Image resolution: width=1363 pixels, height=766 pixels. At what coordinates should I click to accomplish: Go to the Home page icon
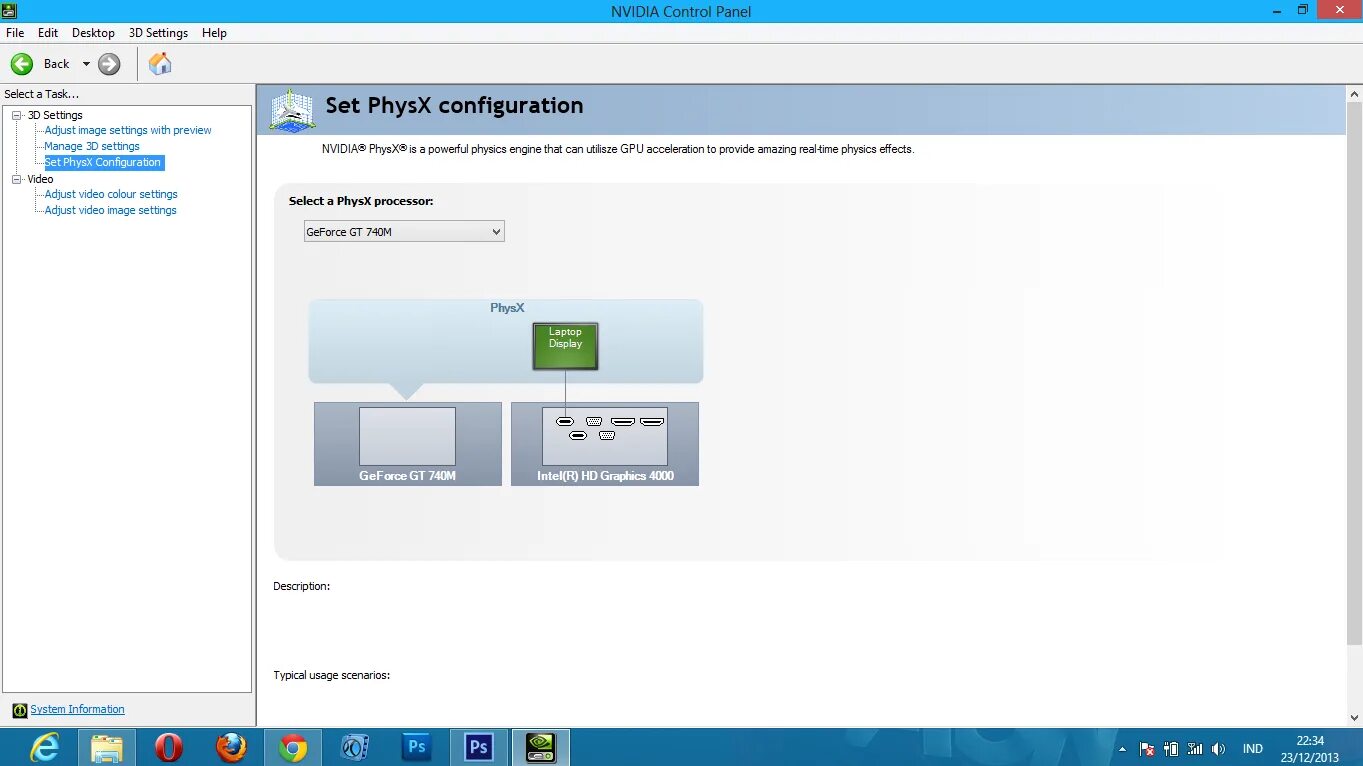pos(160,64)
